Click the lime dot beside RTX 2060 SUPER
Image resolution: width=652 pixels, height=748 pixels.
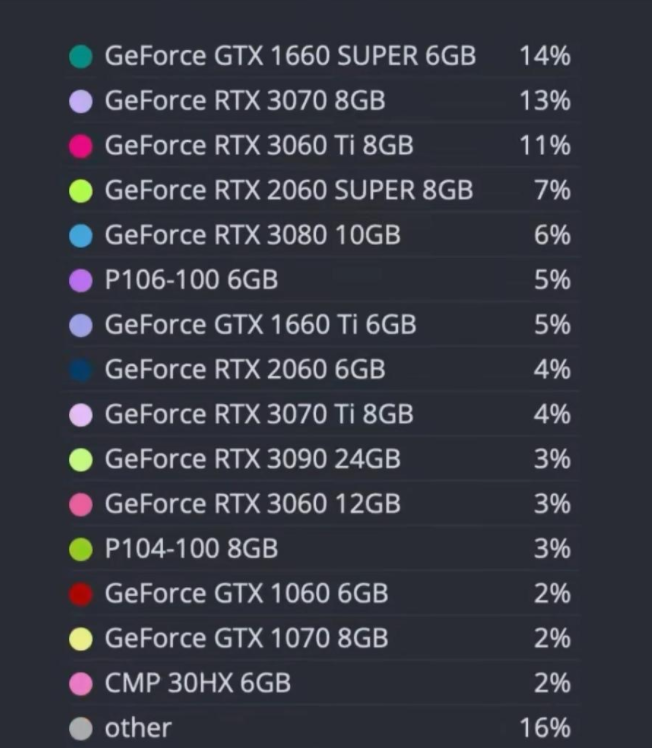pyautogui.click(x=81, y=191)
